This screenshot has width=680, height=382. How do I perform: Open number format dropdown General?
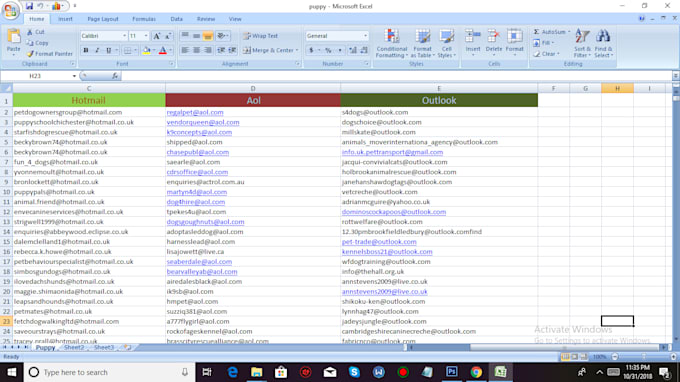[x=366, y=36]
